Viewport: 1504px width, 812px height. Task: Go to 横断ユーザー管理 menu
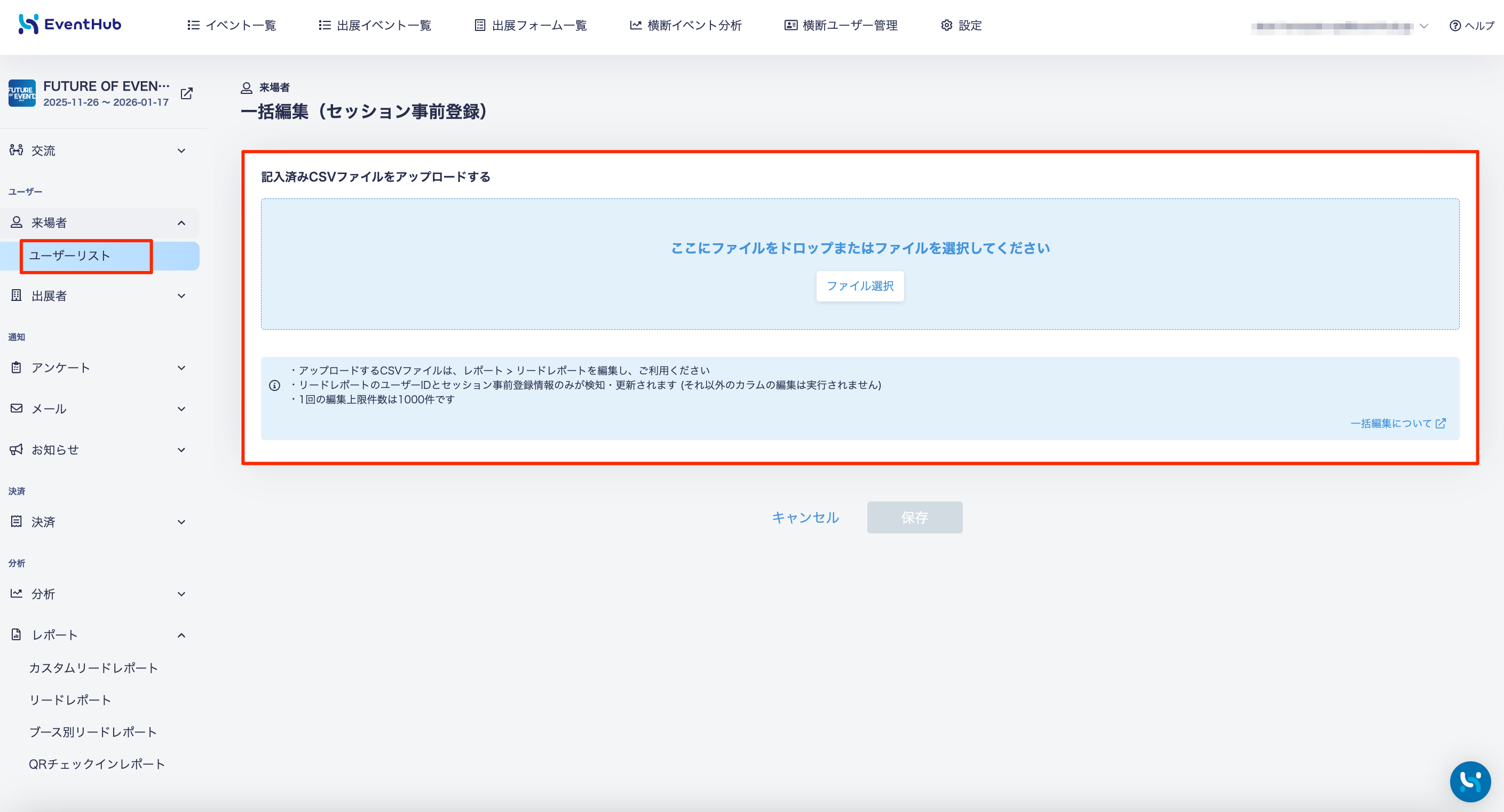click(x=841, y=25)
